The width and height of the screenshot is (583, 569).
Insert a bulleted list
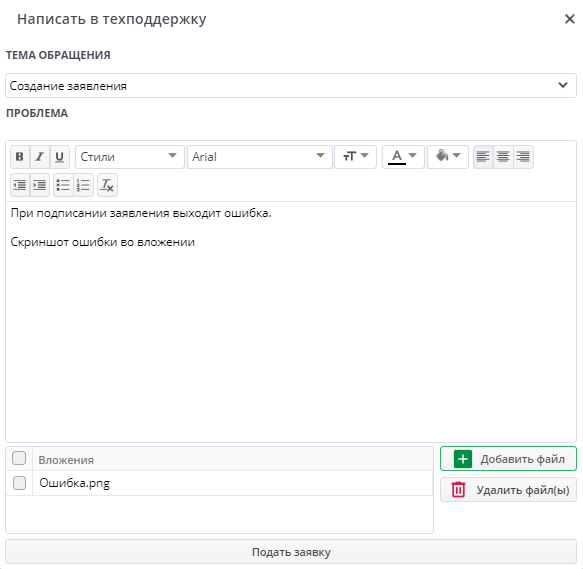(x=63, y=185)
